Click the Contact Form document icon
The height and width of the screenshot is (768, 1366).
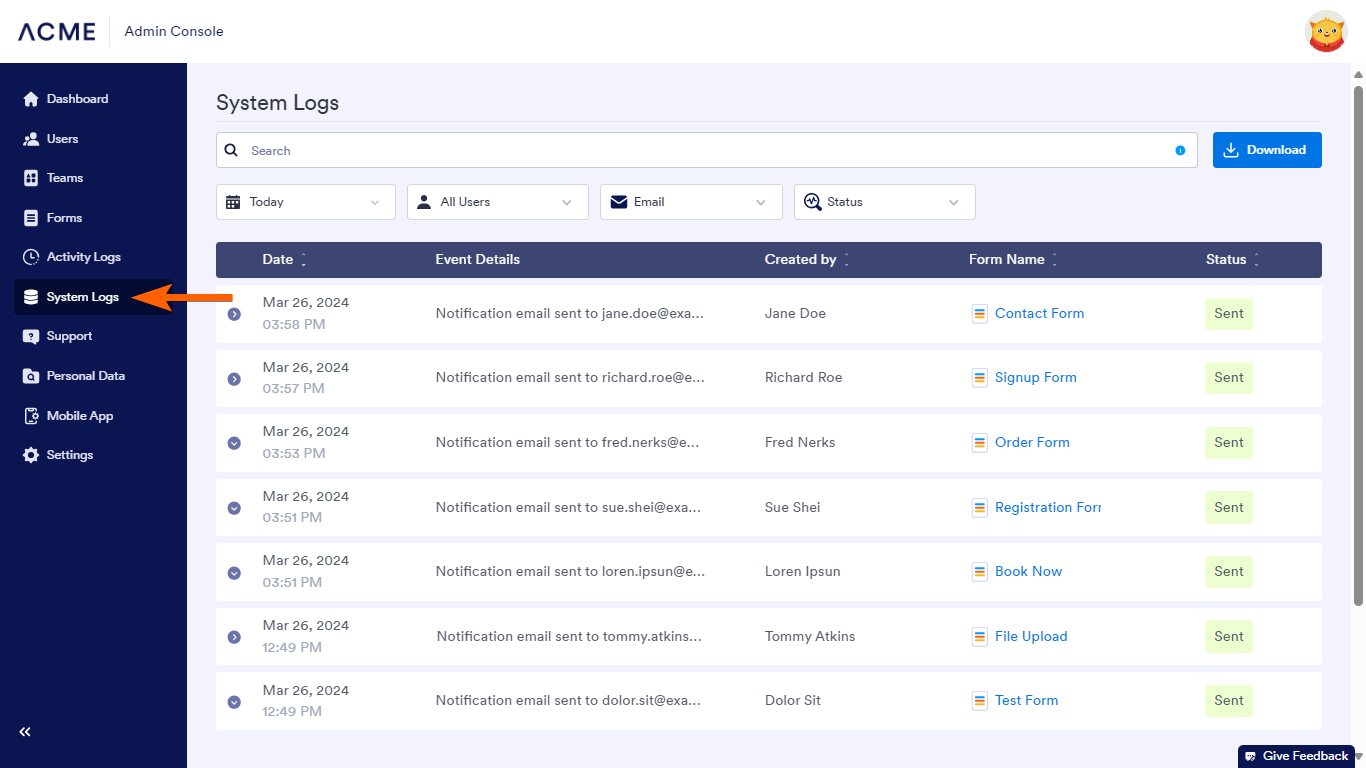pos(980,314)
